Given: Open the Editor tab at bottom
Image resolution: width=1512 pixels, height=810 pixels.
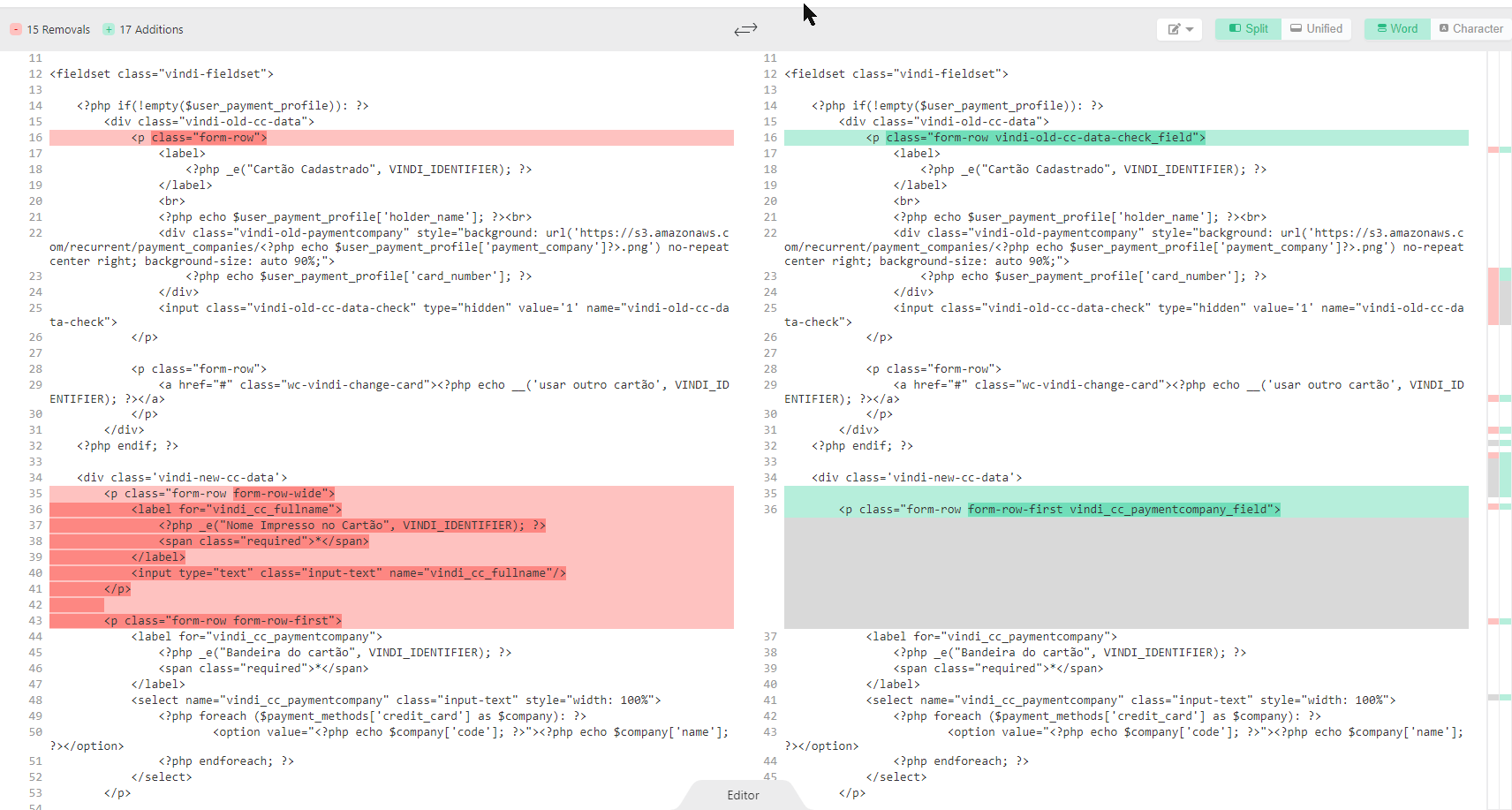Looking at the screenshot, I should coord(743,795).
